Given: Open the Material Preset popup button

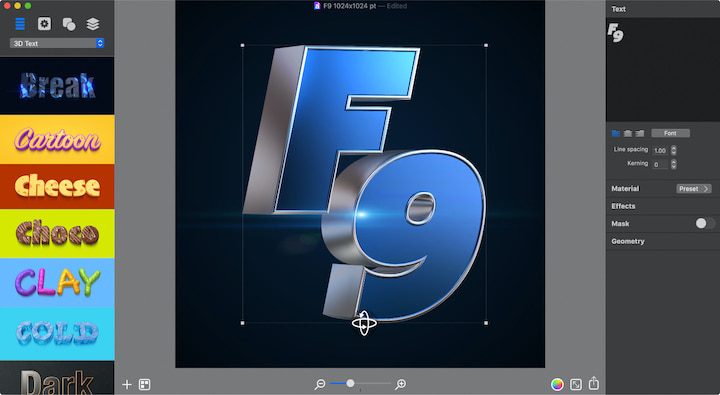Looking at the screenshot, I should [x=694, y=189].
